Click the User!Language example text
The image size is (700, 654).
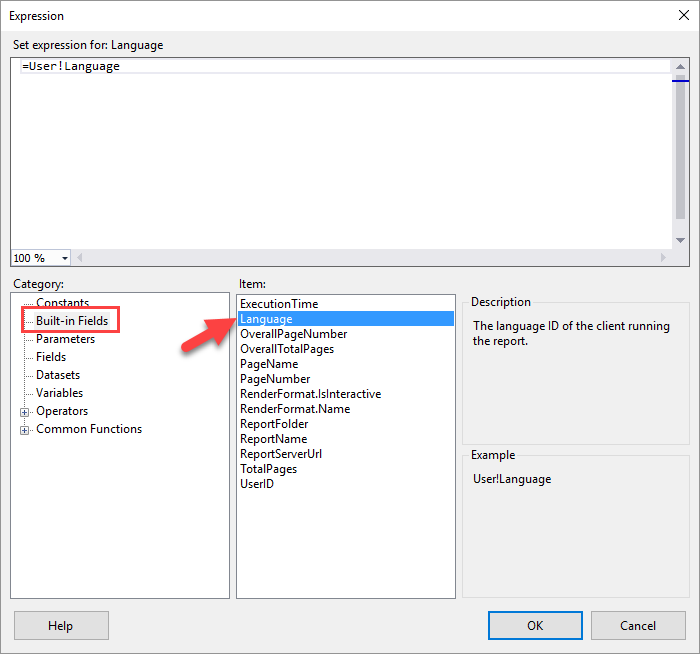click(512, 479)
